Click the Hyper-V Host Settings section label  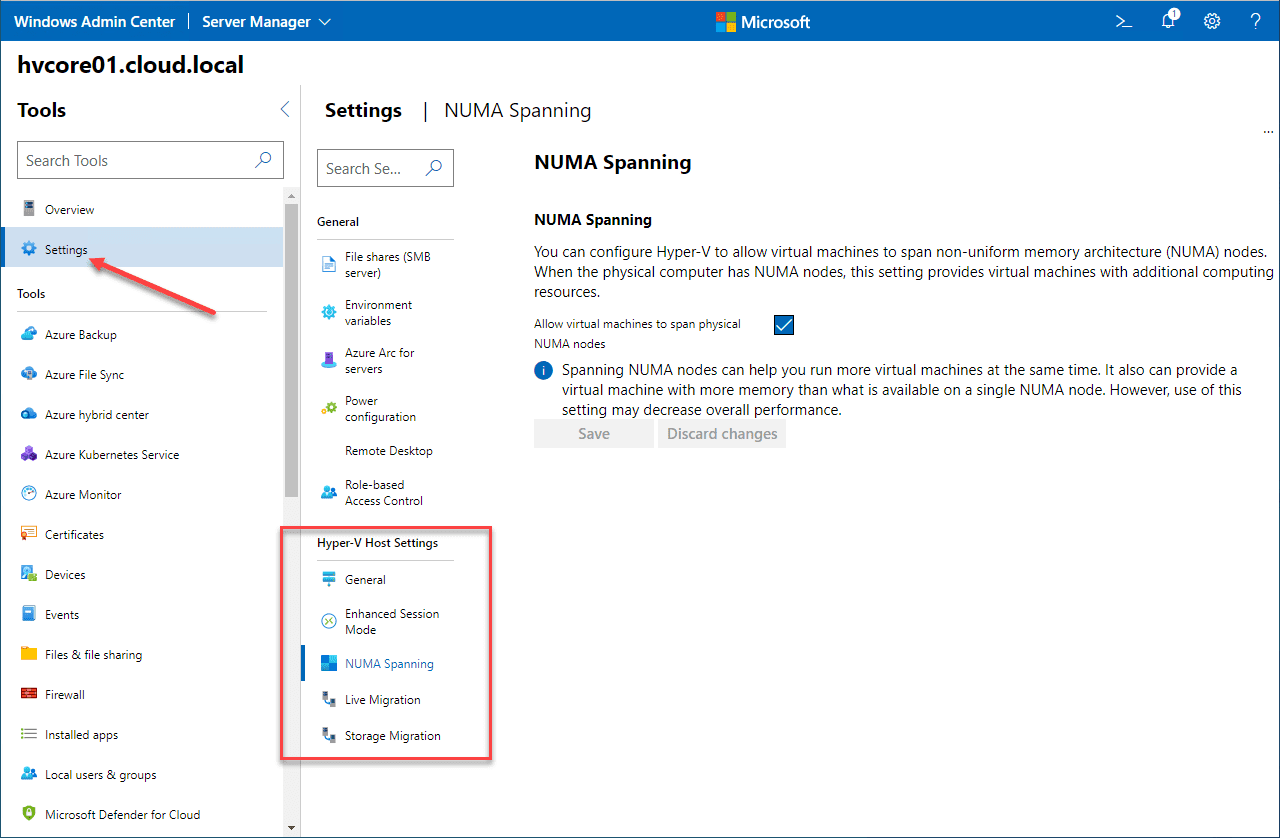(x=378, y=543)
